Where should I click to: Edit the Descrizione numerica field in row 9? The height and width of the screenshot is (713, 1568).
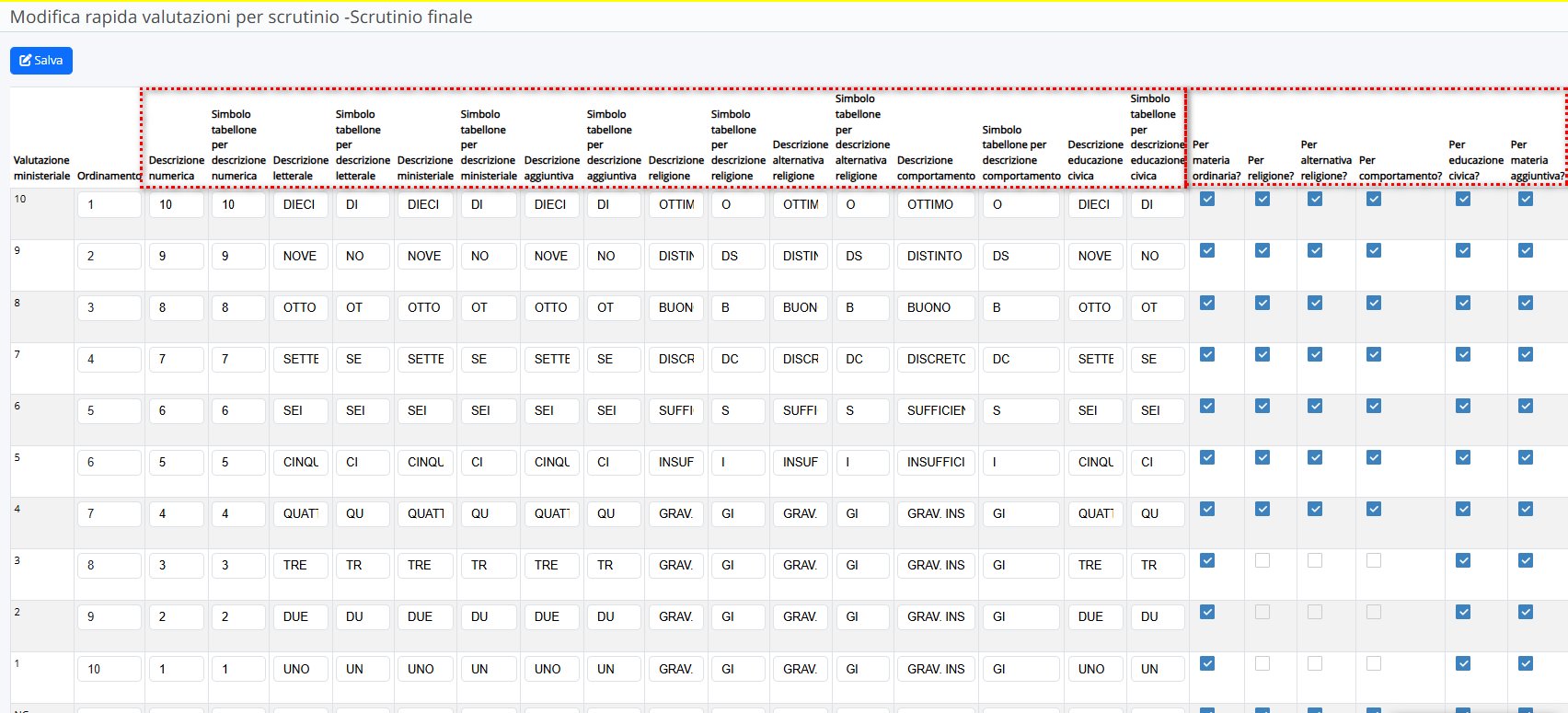pos(177,256)
